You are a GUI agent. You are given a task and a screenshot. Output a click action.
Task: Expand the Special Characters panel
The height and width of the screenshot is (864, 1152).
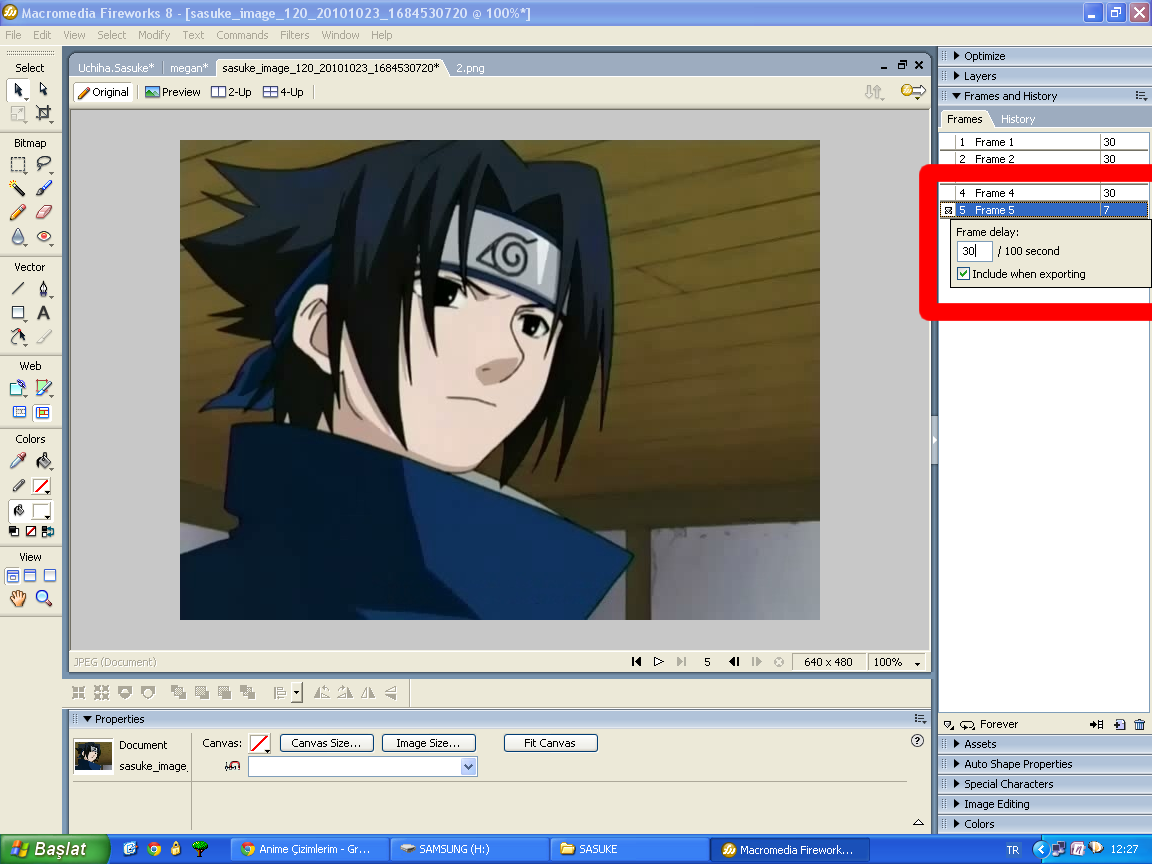957,783
